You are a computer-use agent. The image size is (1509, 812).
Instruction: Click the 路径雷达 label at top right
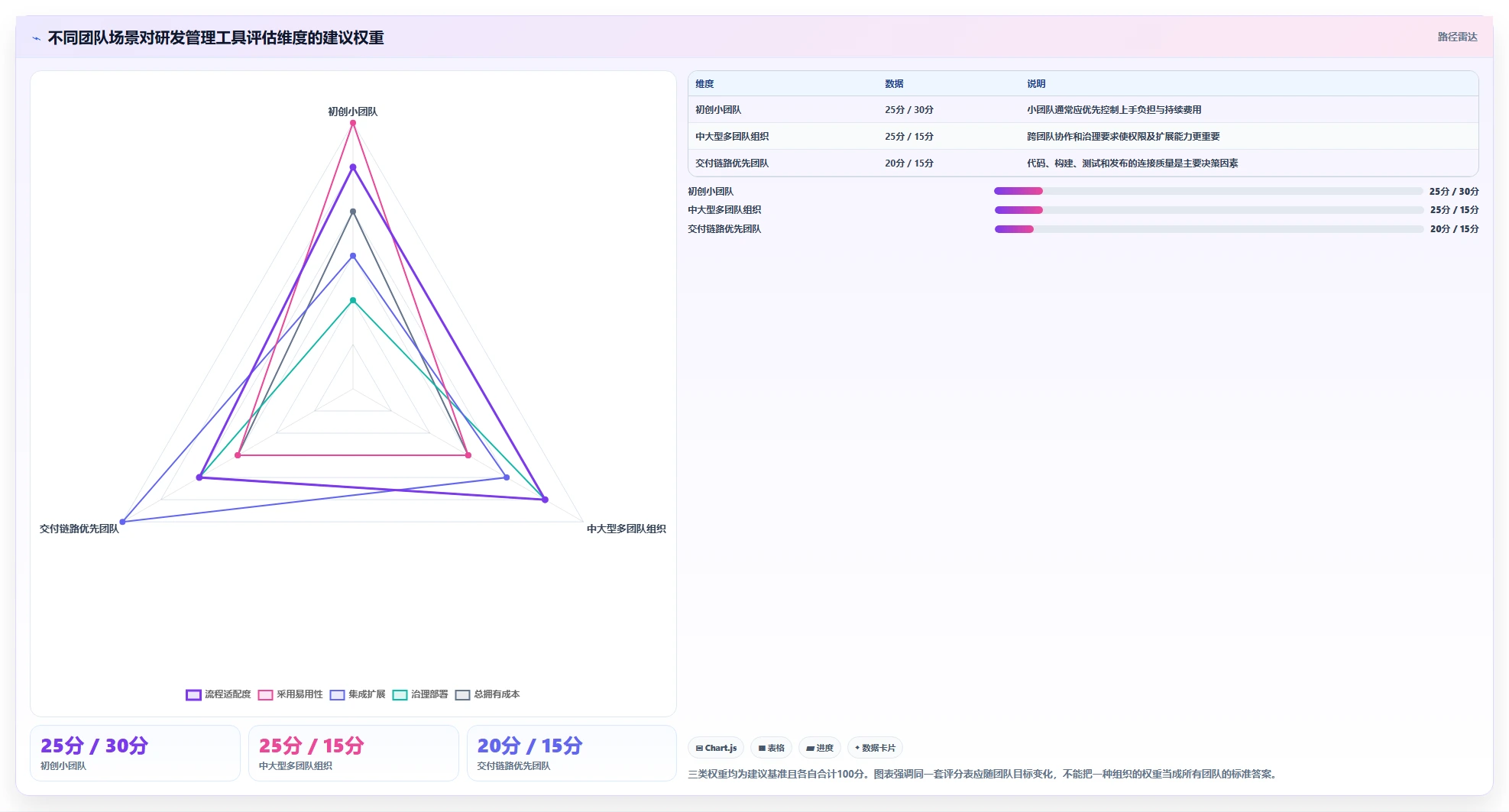point(1457,37)
